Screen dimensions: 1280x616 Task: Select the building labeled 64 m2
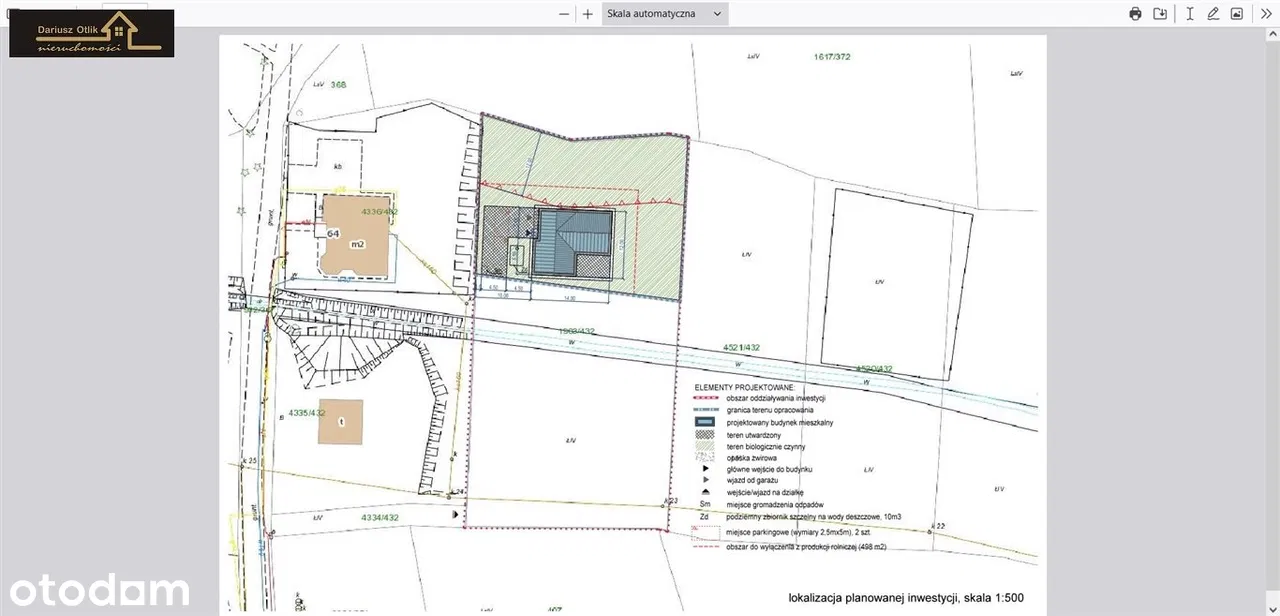(355, 237)
